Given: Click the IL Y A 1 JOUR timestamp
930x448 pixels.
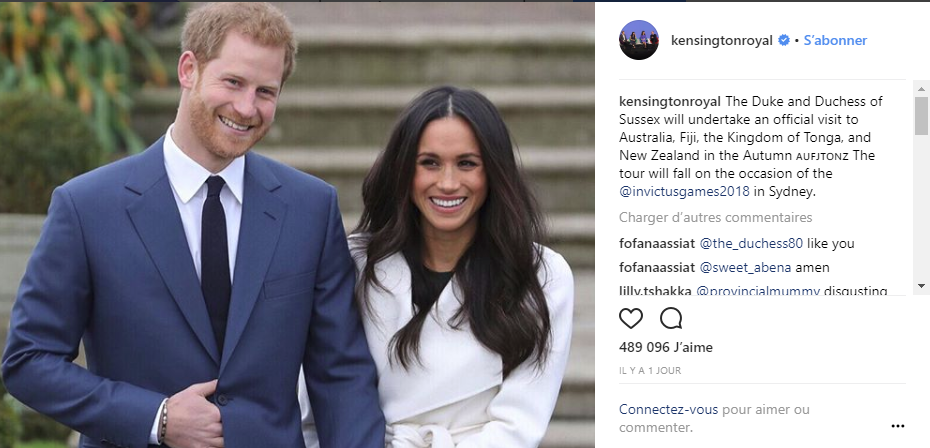Looking at the screenshot, I should pos(650,370).
